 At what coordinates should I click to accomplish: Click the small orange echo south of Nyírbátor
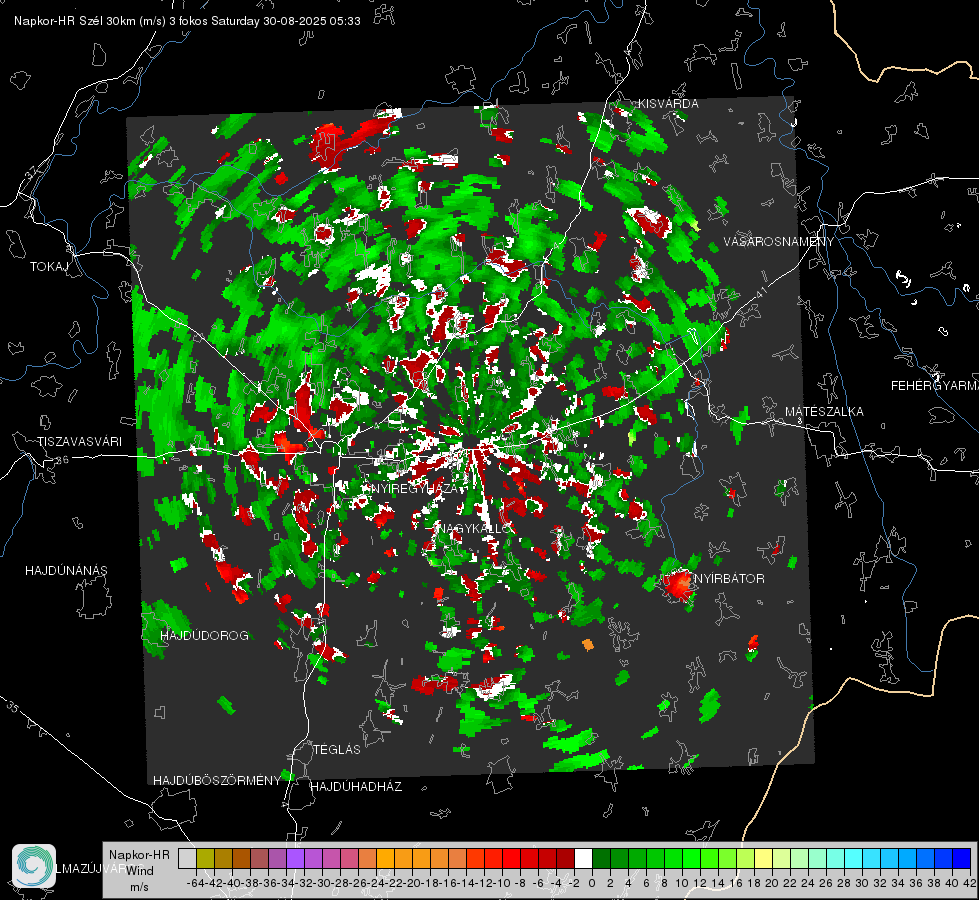[588, 644]
